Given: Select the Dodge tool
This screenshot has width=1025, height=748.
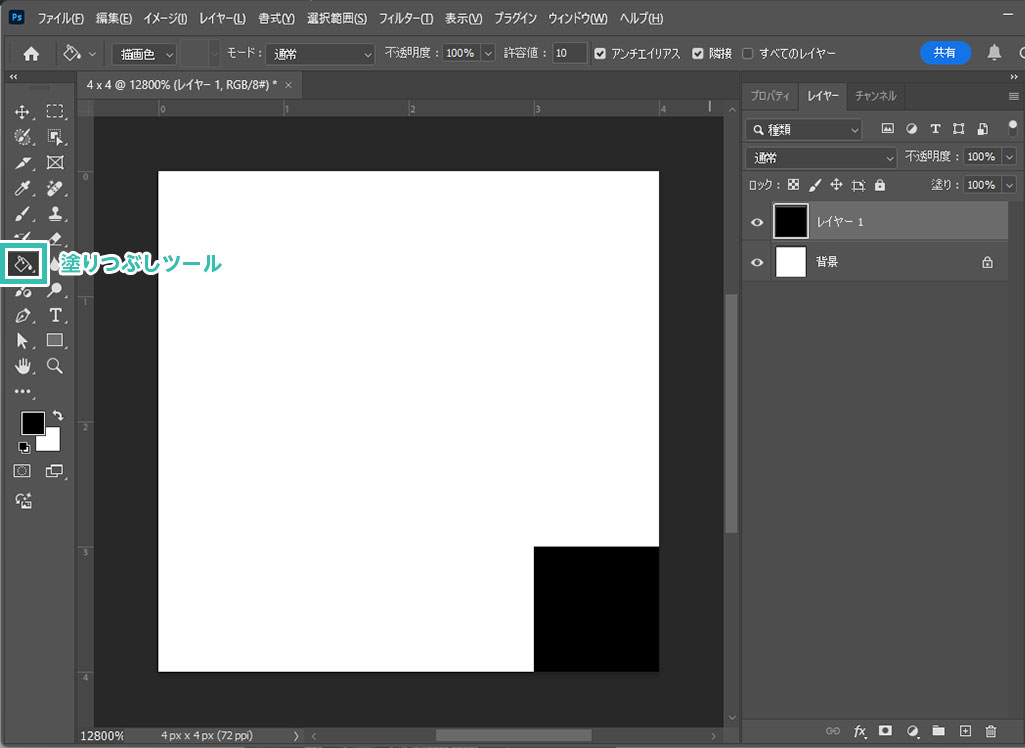Looking at the screenshot, I should coord(55,290).
